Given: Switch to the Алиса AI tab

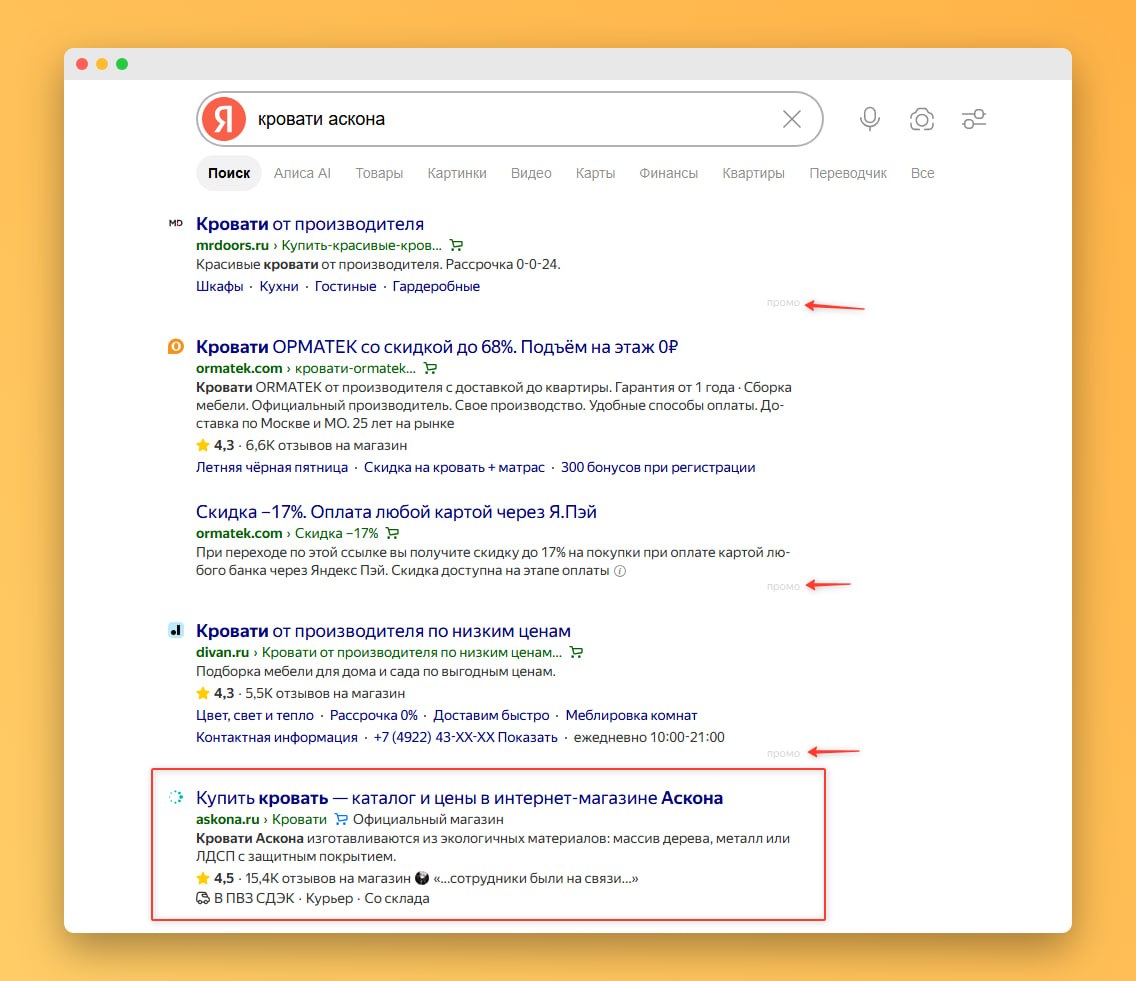Looking at the screenshot, I should tap(302, 173).
